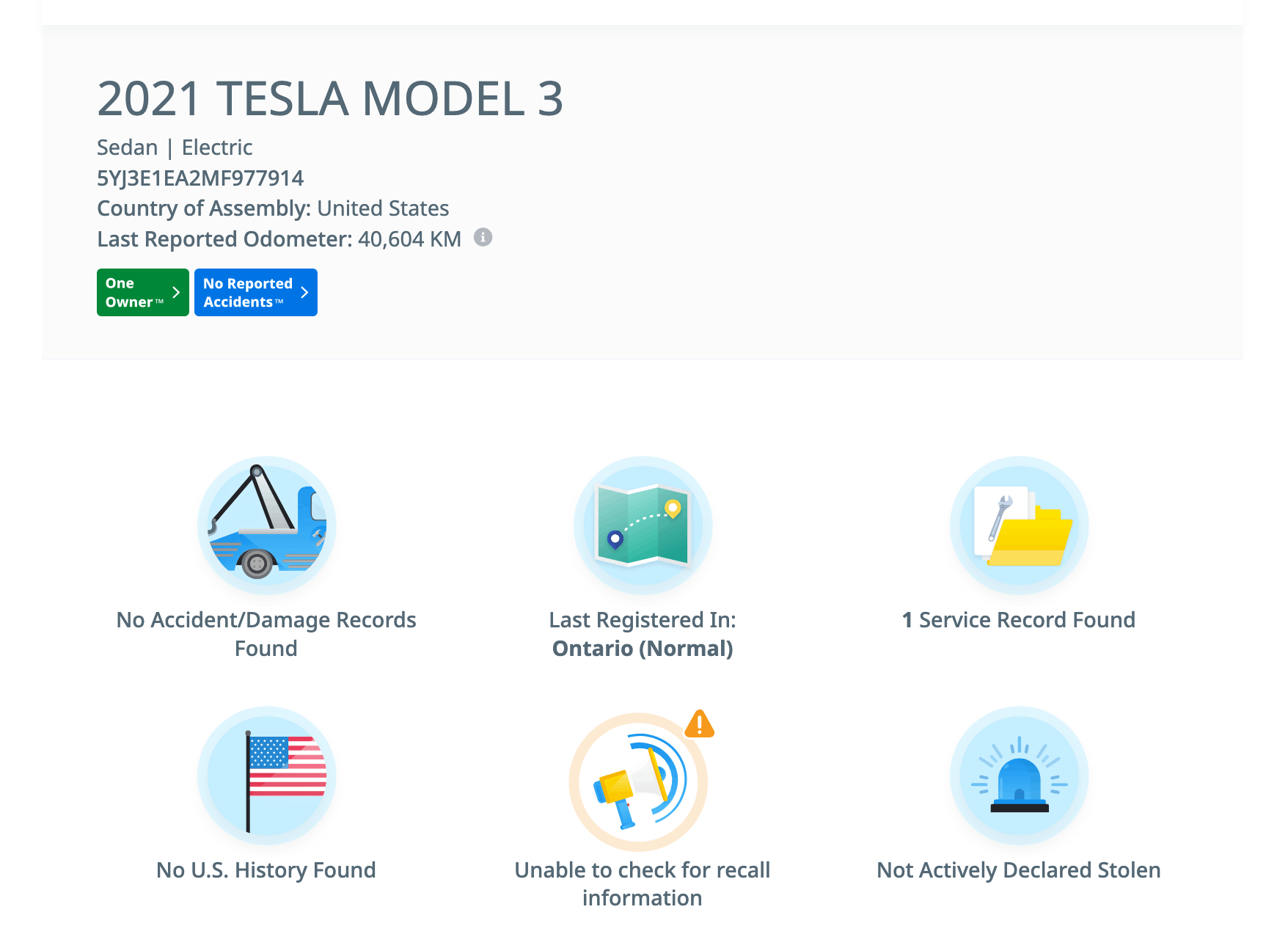Open the No Reported Accidents badge
Image resolution: width=1288 pixels, height=948 pixels.
[248, 293]
